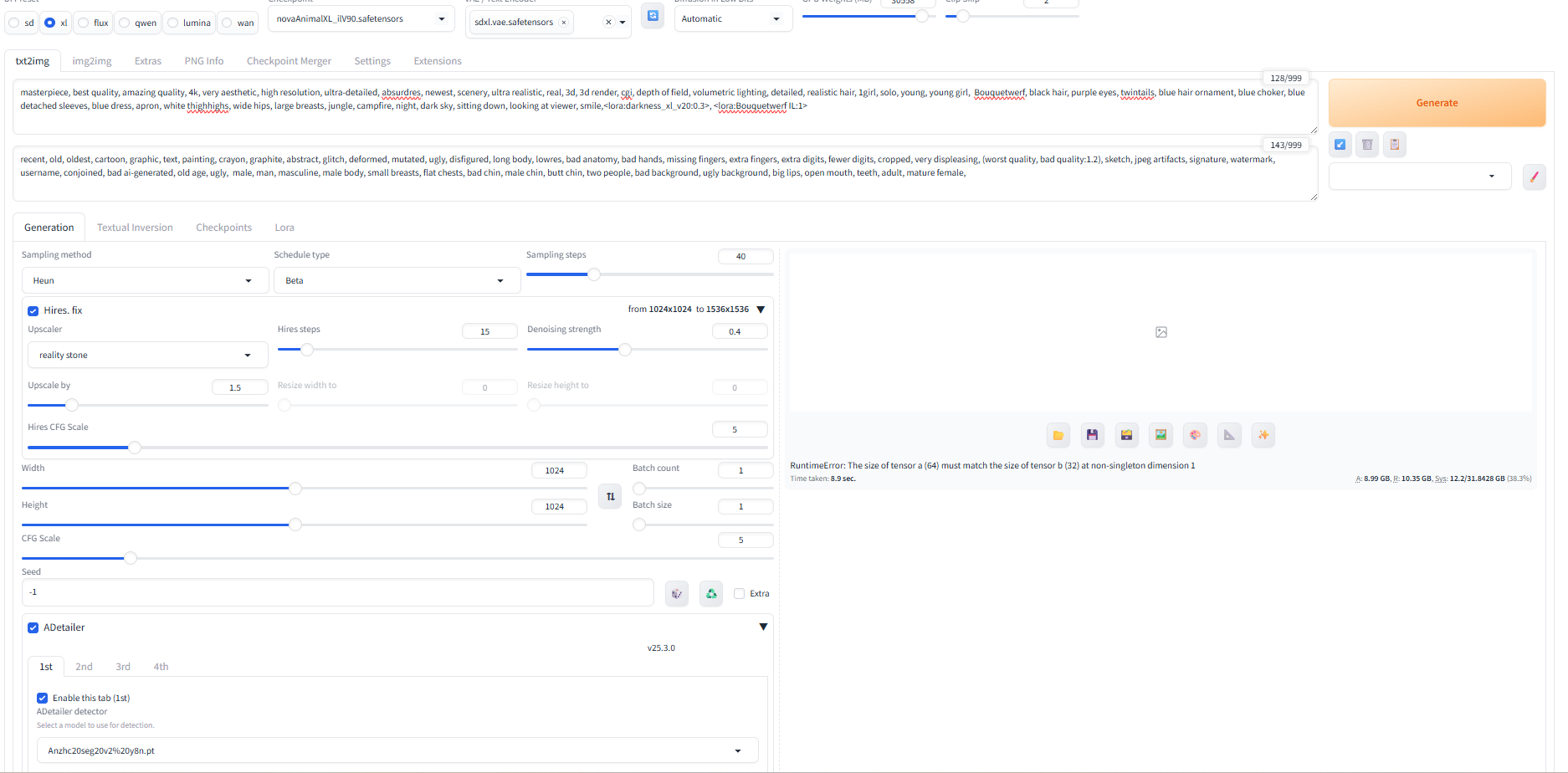Click the Denoising strength slider handle
This screenshot has height=773, width=1568.
point(624,350)
